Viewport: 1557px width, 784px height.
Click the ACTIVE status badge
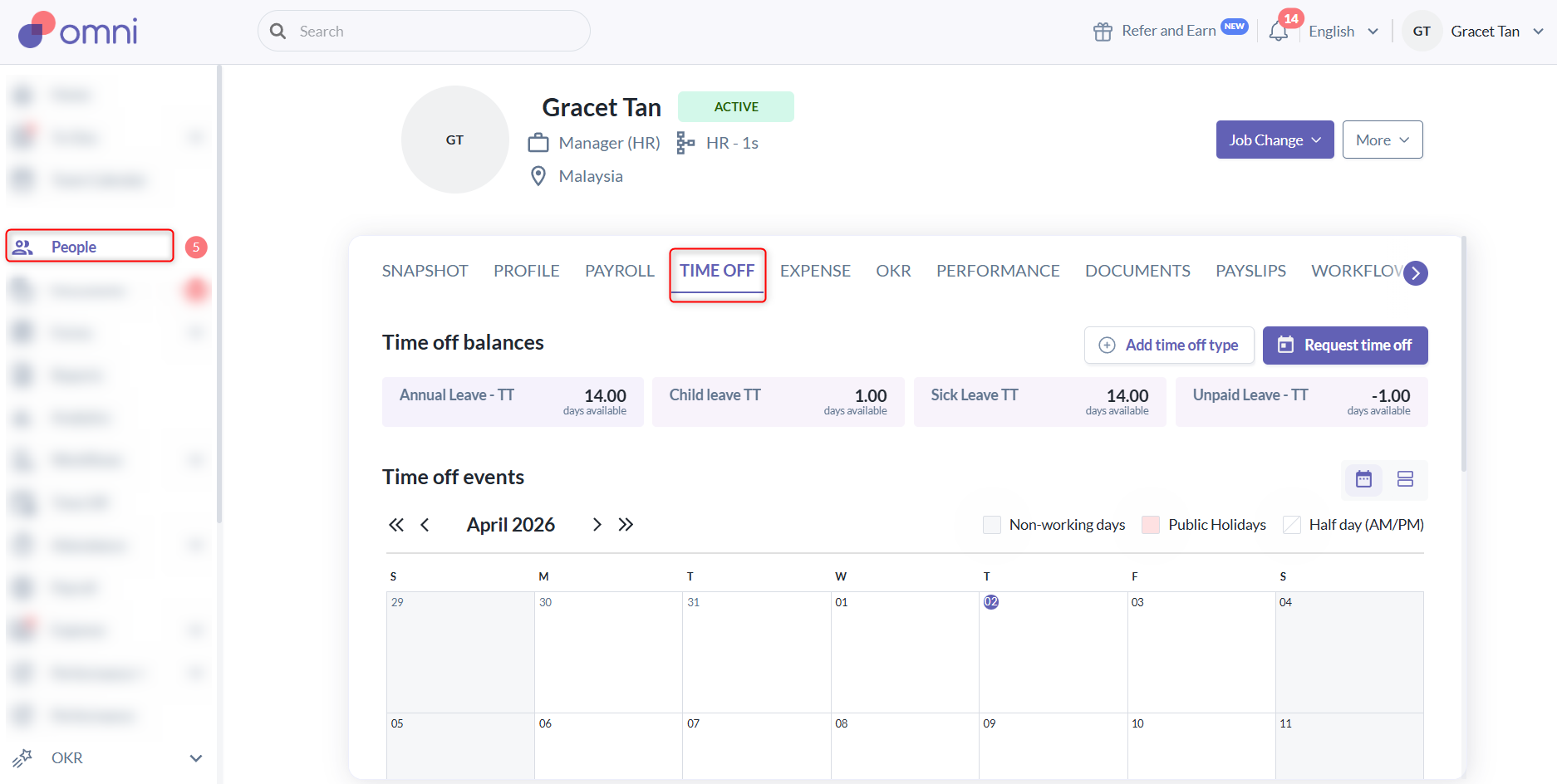[736, 106]
